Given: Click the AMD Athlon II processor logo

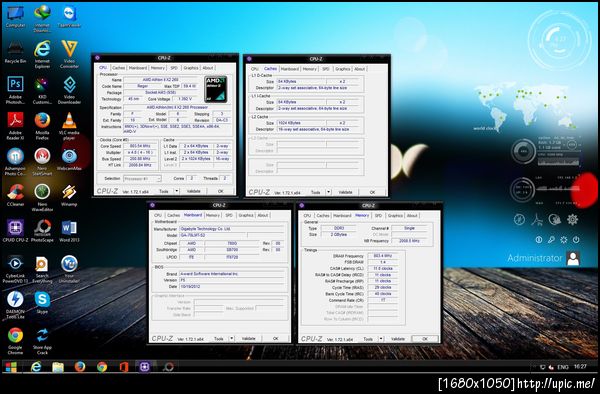Looking at the screenshot, I should tap(216, 89).
